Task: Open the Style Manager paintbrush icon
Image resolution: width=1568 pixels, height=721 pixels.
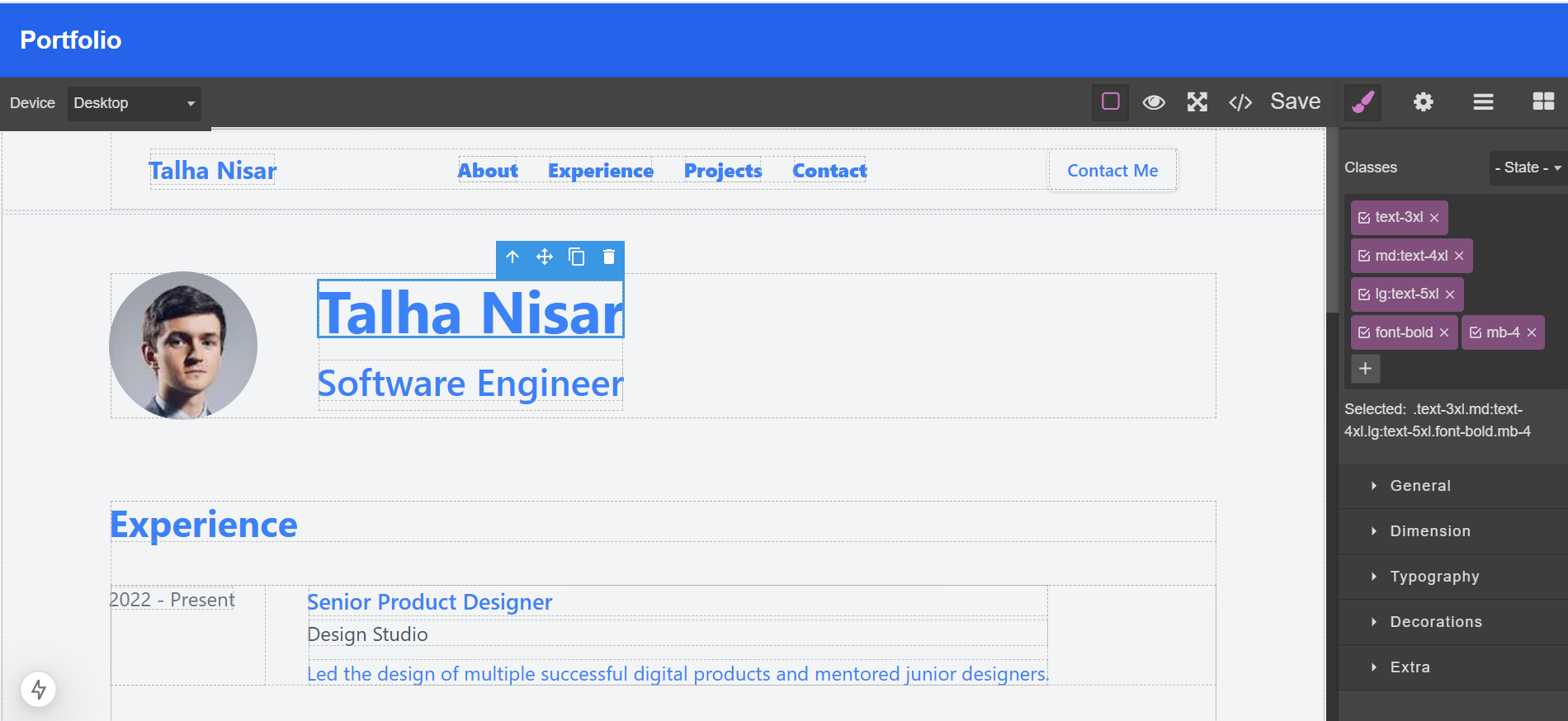Action: [1363, 102]
